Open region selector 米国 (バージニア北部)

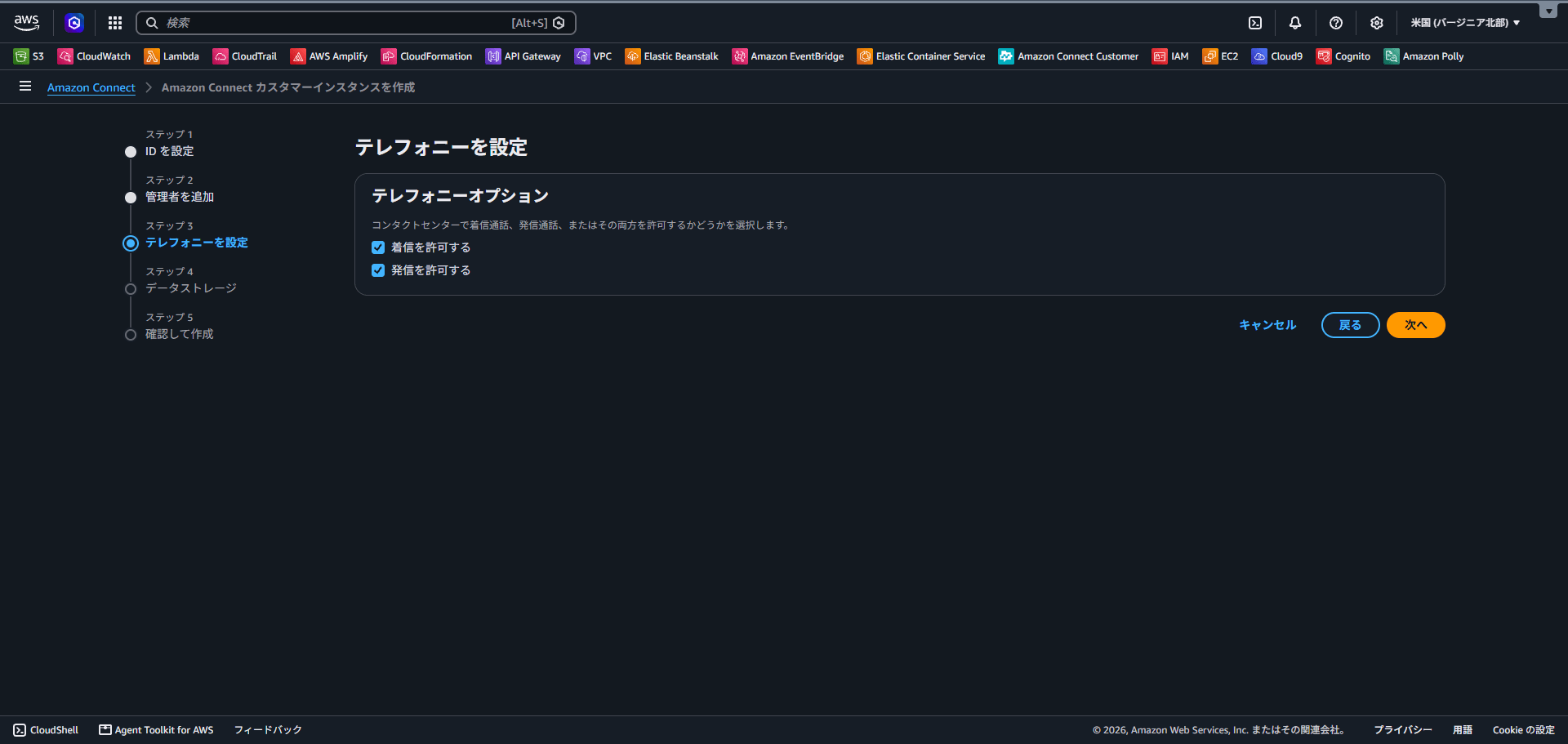1465,23
